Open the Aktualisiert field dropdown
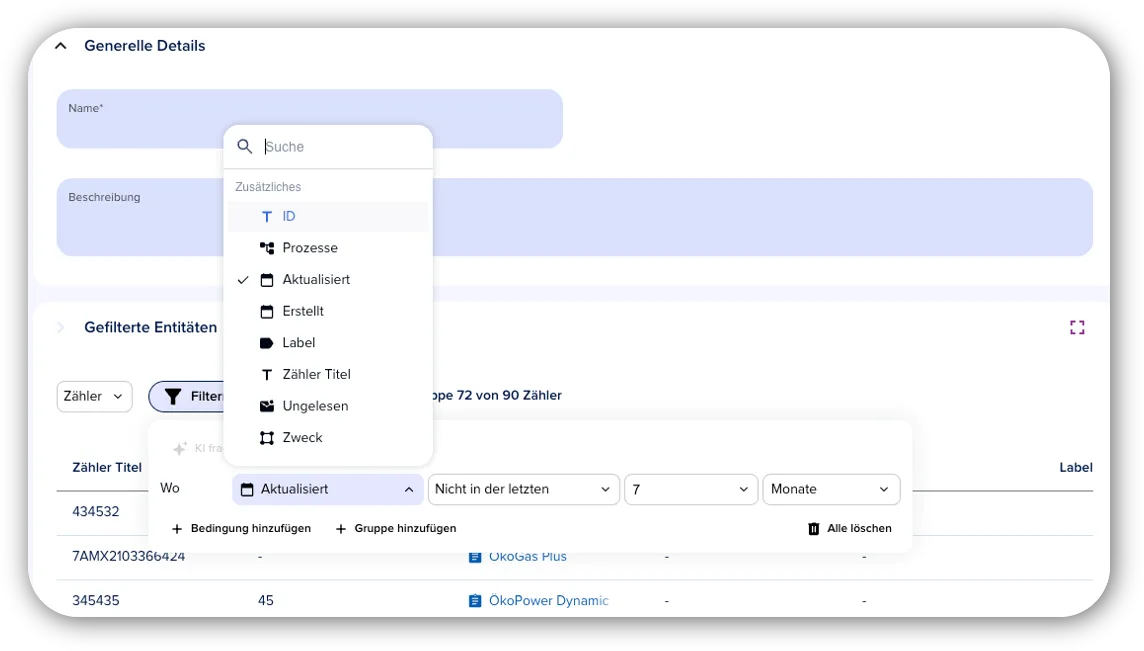Image resolution: width=1144 pixels, height=651 pixels. click(x=328, y=490)
